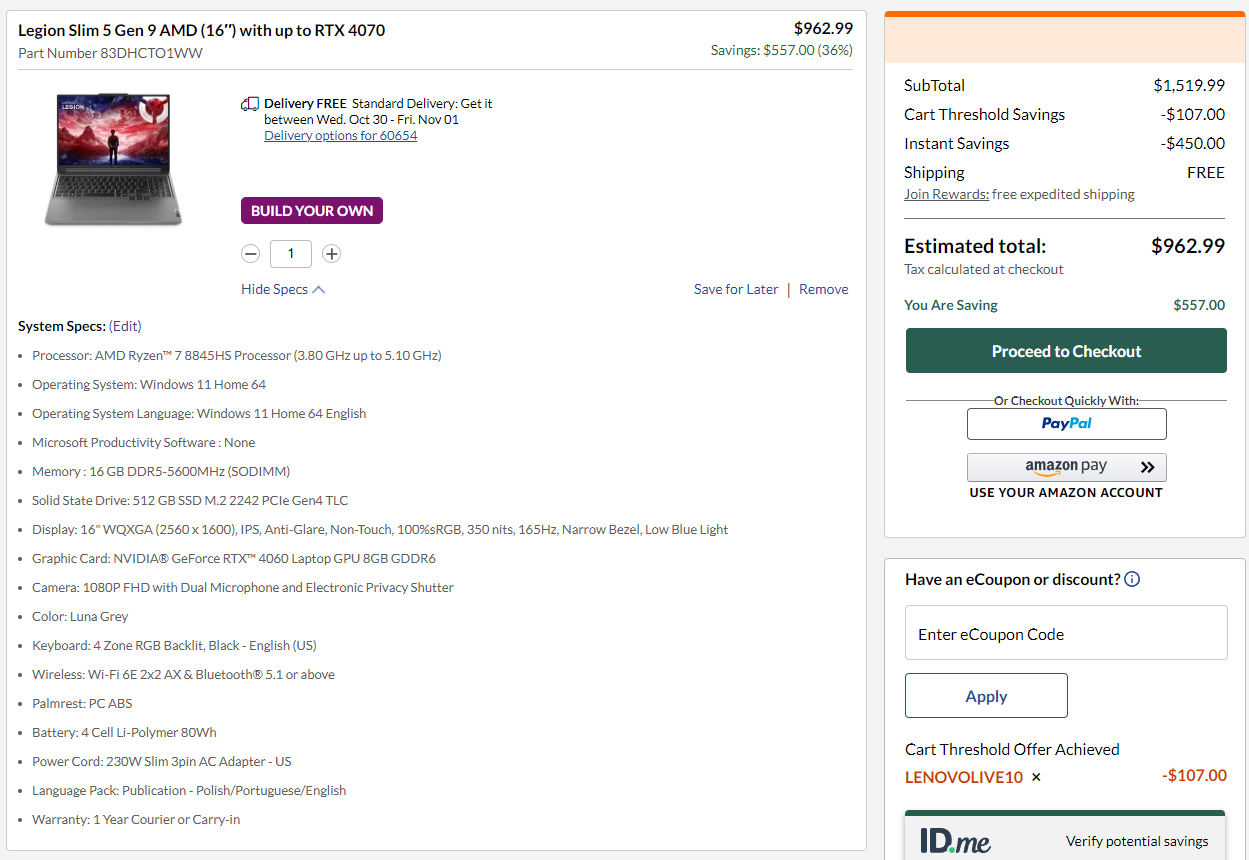Focus the Enter eCoupon Code field

pyautogui.click(x=1066, y=632)
